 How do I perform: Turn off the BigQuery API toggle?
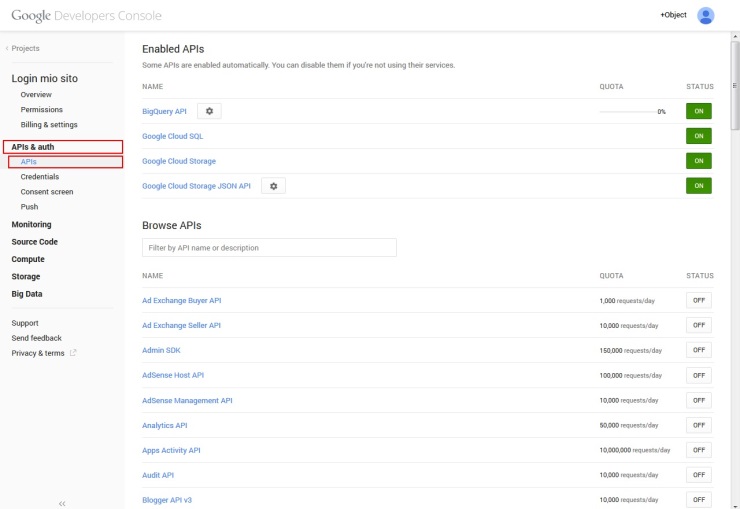(x=698, y=111)
